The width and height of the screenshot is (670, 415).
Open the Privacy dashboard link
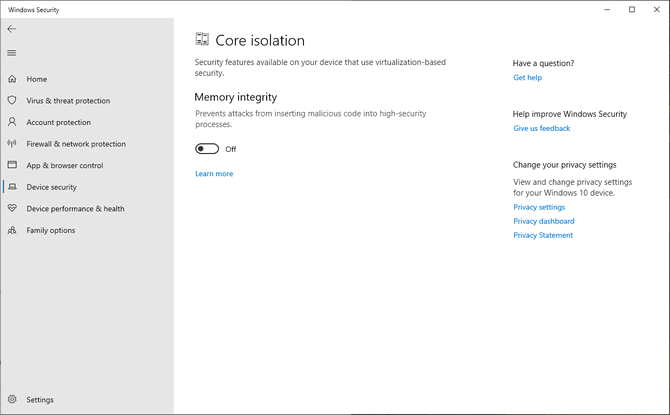click(x=543, y=221)
